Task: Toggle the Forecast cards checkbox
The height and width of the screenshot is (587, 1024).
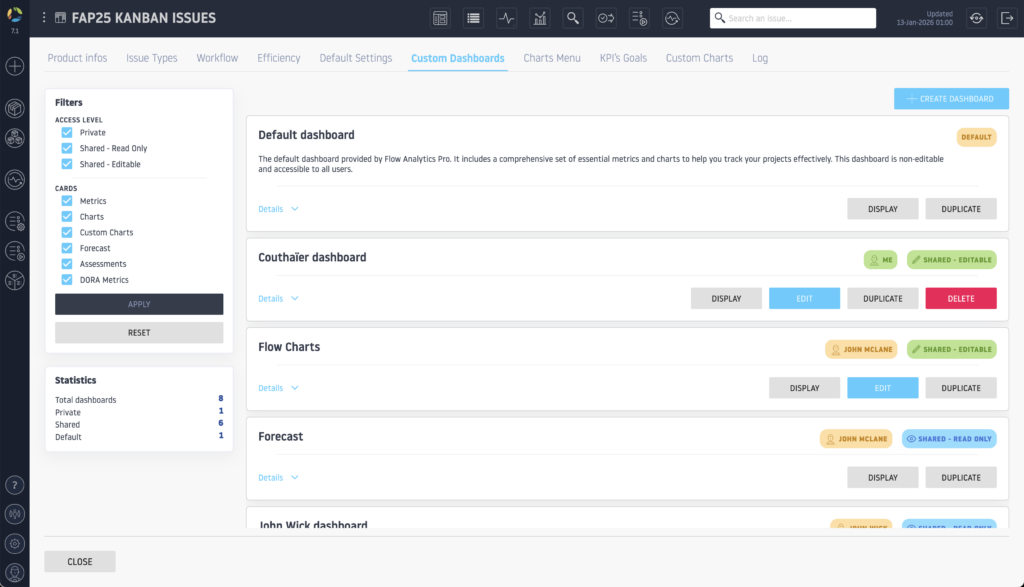Action: [67, 248]
